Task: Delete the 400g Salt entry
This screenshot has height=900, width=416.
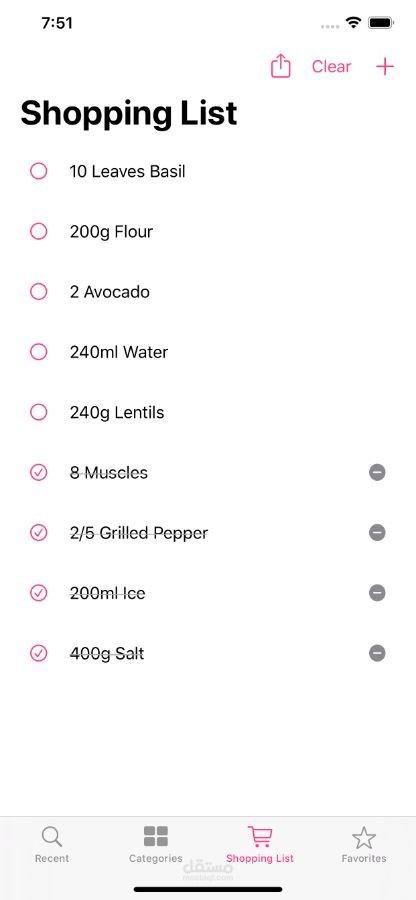Action: 377,653
